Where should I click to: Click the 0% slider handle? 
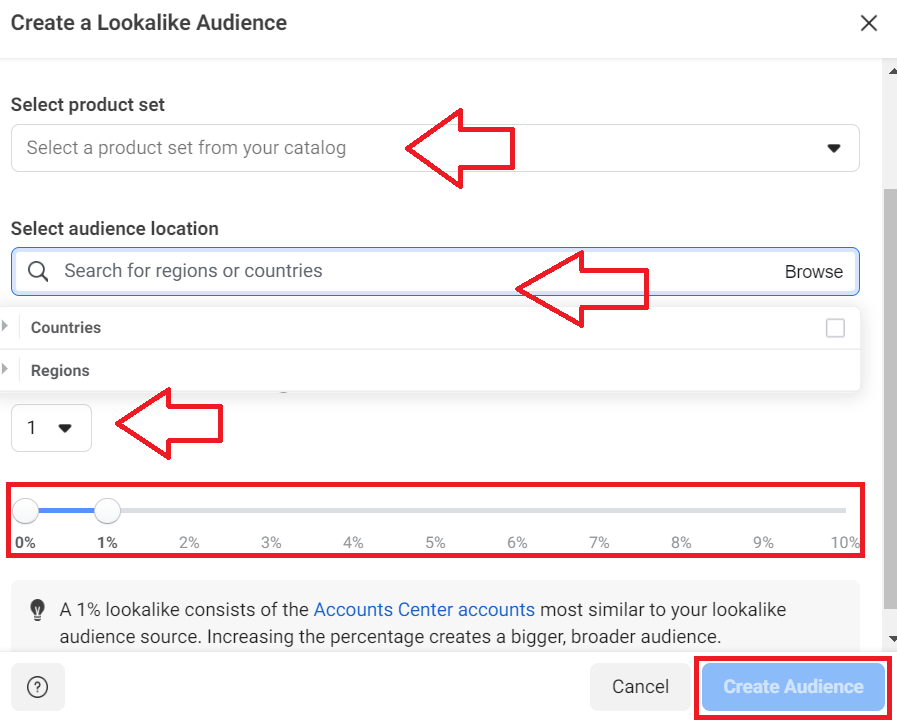pyautogui.click(x=25, y=510)
